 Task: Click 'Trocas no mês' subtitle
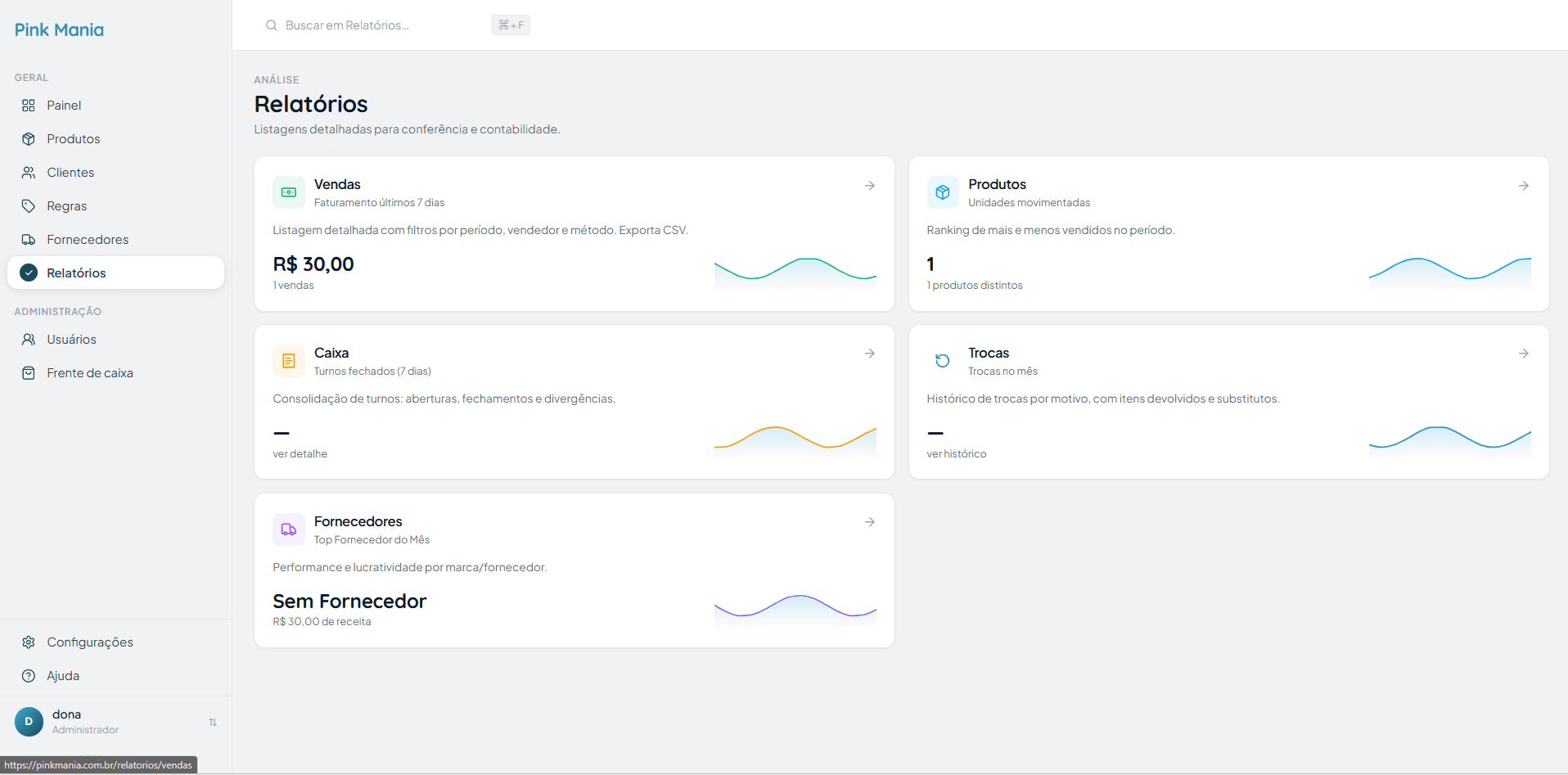(x=1003, y=372)
